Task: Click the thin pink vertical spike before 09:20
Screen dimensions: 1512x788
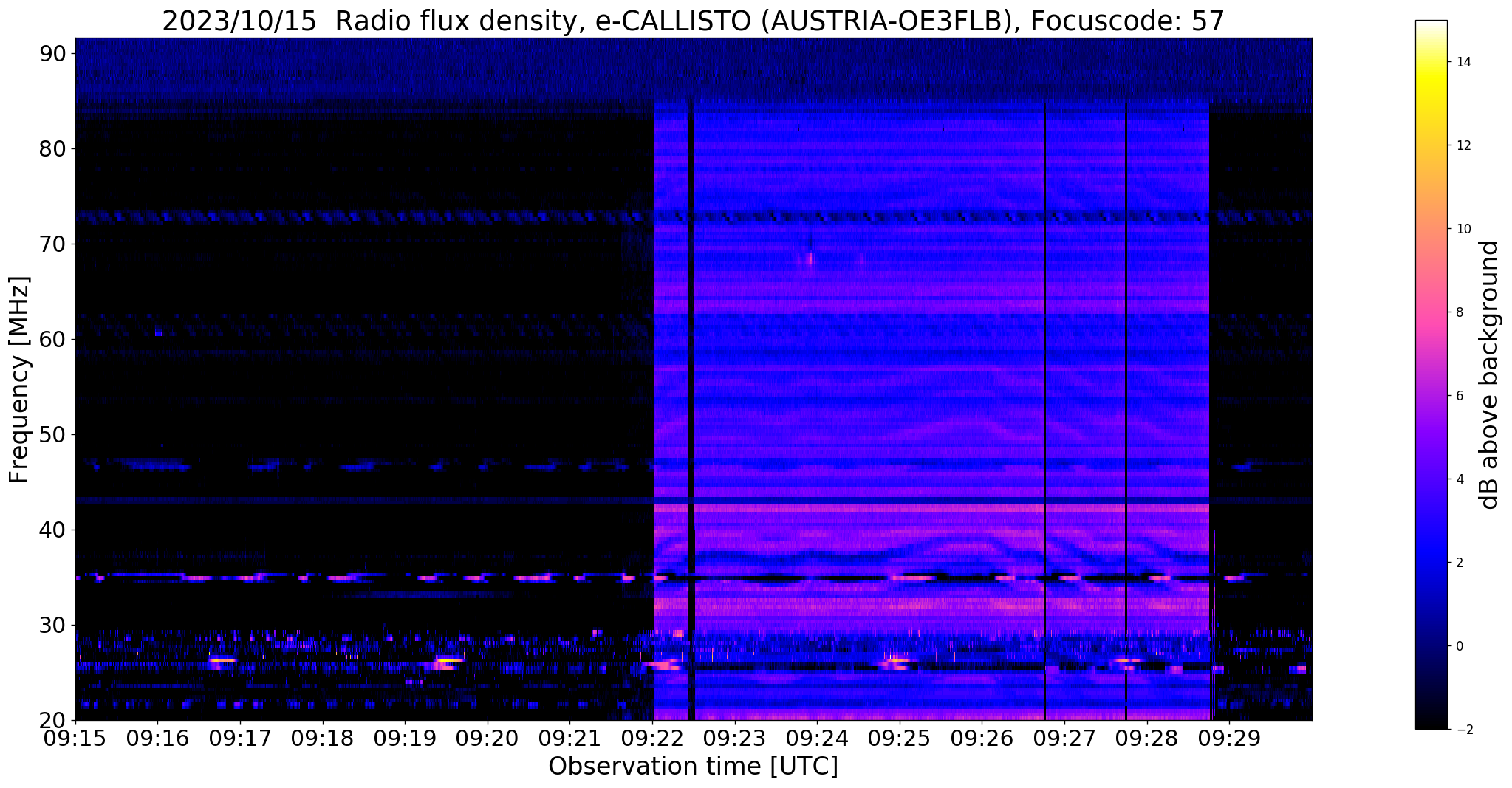Action: click(476, 244)
